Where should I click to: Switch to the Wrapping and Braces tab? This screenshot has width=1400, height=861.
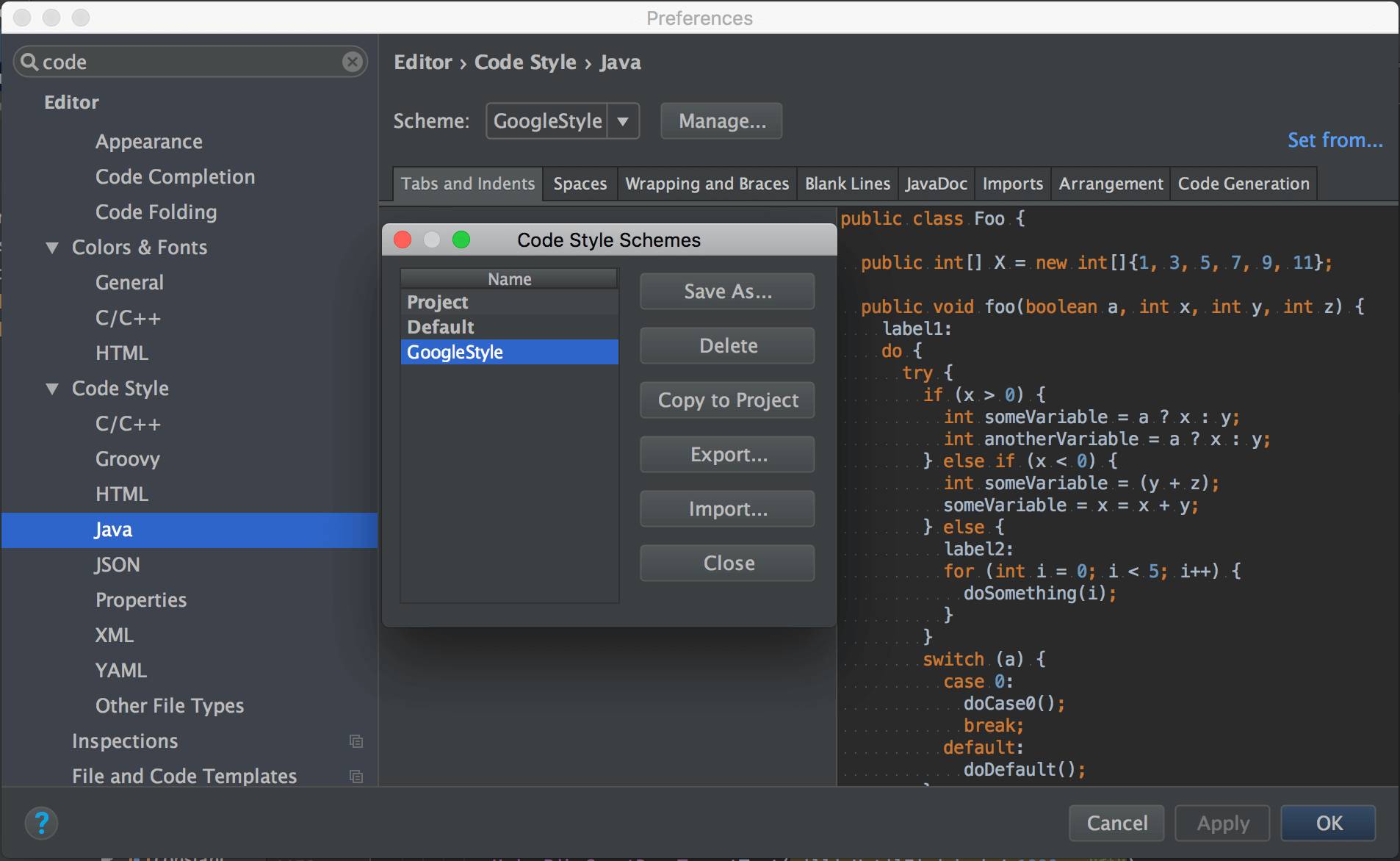click(x=707, y=184)
